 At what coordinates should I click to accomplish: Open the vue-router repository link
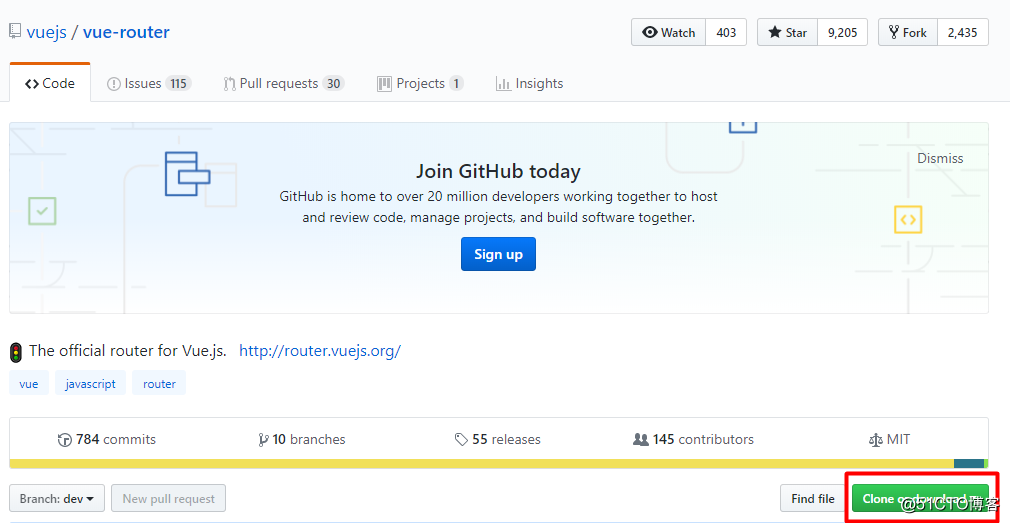126,32
